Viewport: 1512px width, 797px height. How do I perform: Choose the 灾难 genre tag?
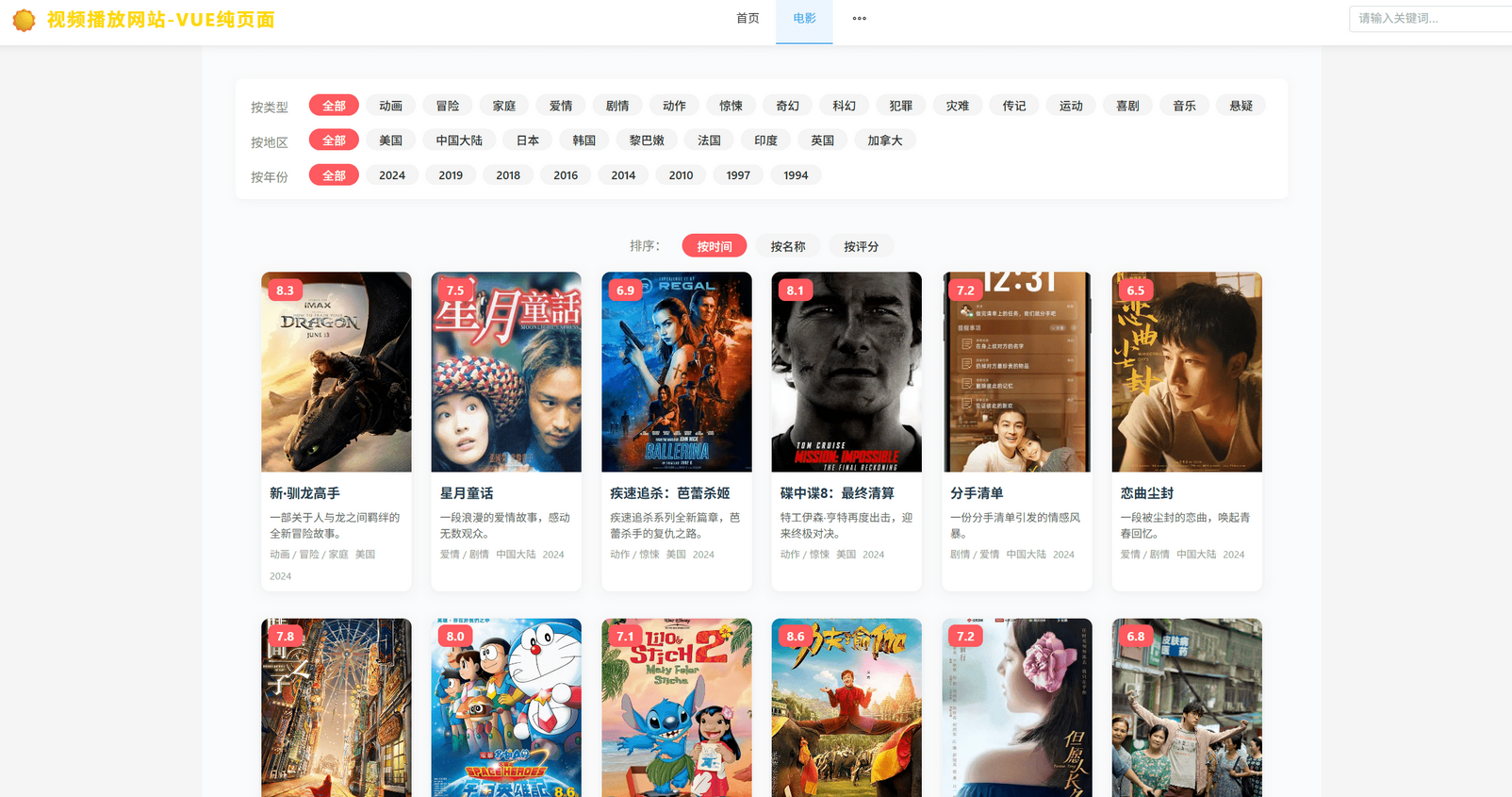coord(958,106)
